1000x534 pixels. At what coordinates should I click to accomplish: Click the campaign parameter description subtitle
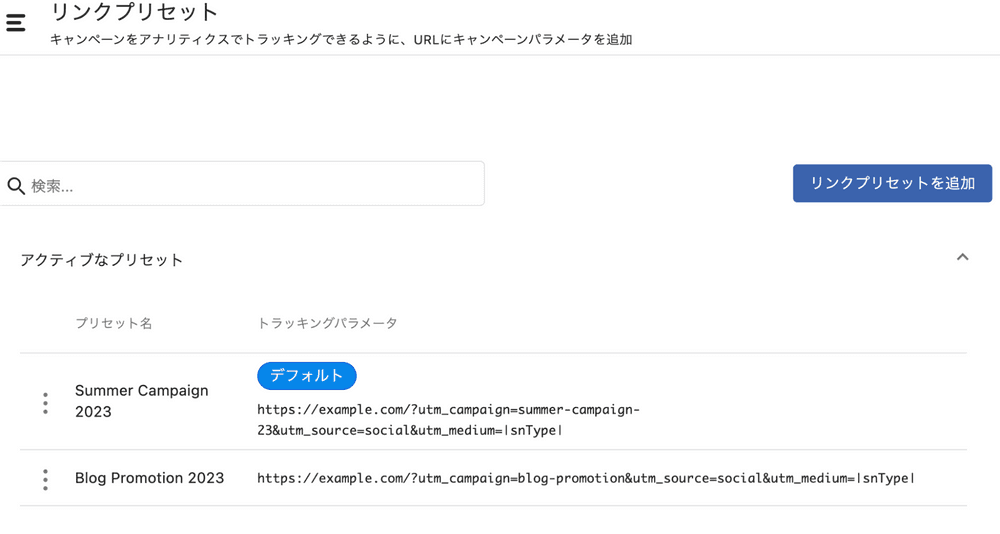pos(340,40)
